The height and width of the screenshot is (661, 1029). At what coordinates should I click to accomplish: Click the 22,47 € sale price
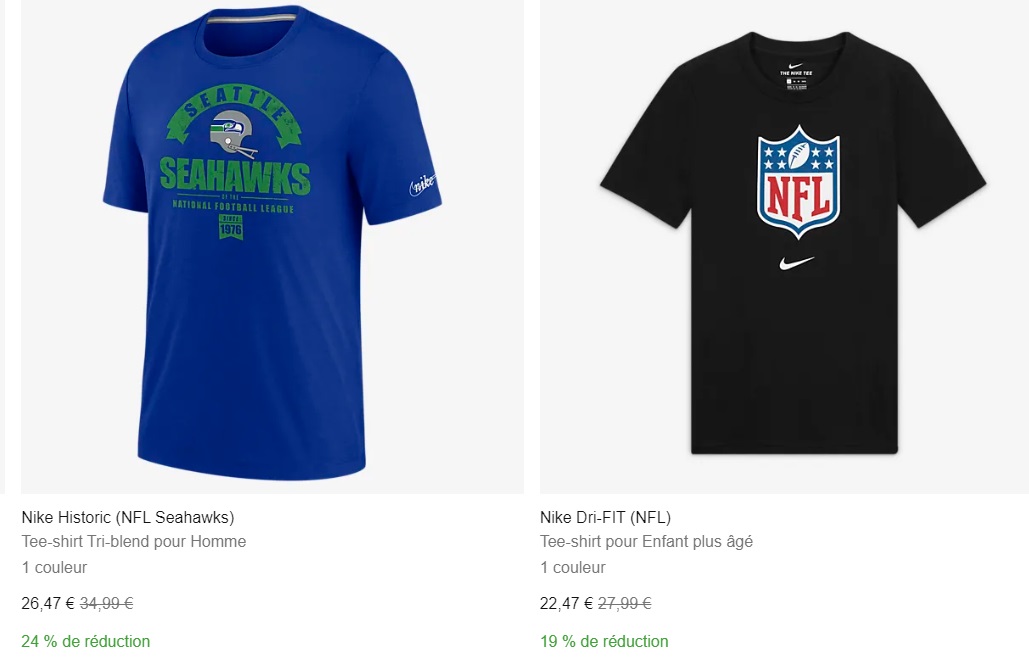click(567, 603)
